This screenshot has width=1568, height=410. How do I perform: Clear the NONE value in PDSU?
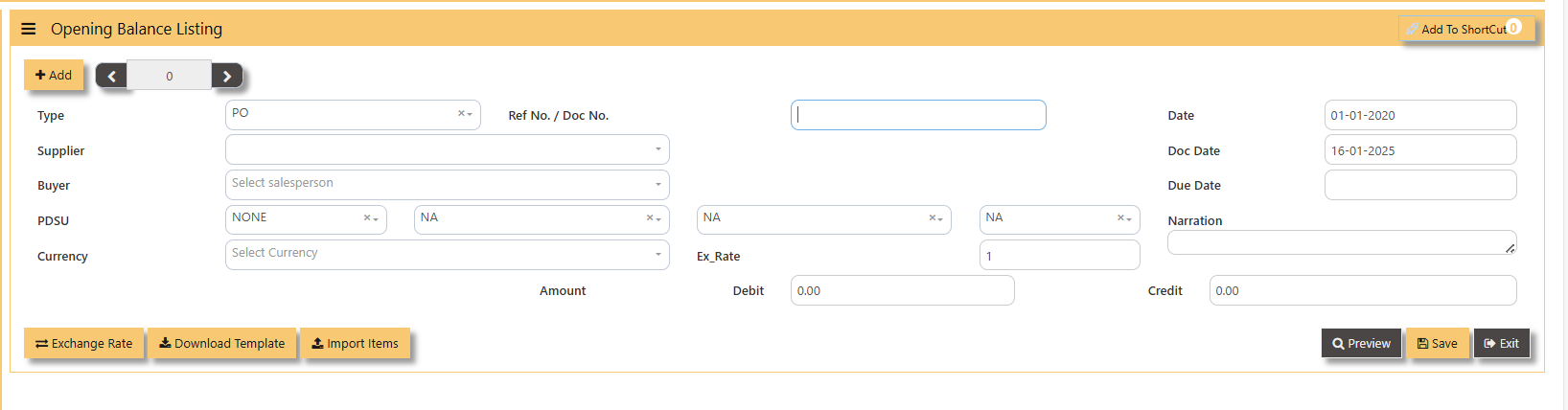[x=366, y=218]
